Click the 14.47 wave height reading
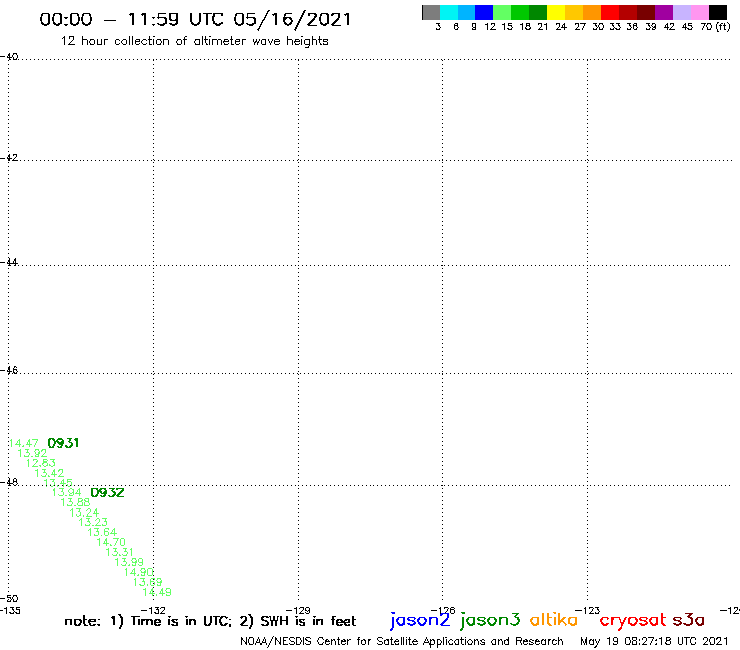 pyautogui.click(x=24, y=443)
